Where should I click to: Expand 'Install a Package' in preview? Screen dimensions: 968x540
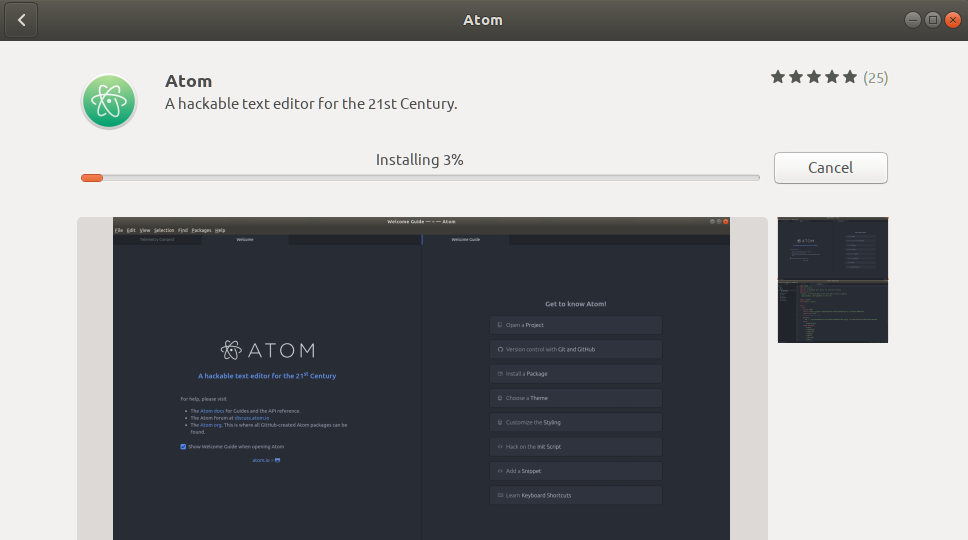(x=575, y=374)
